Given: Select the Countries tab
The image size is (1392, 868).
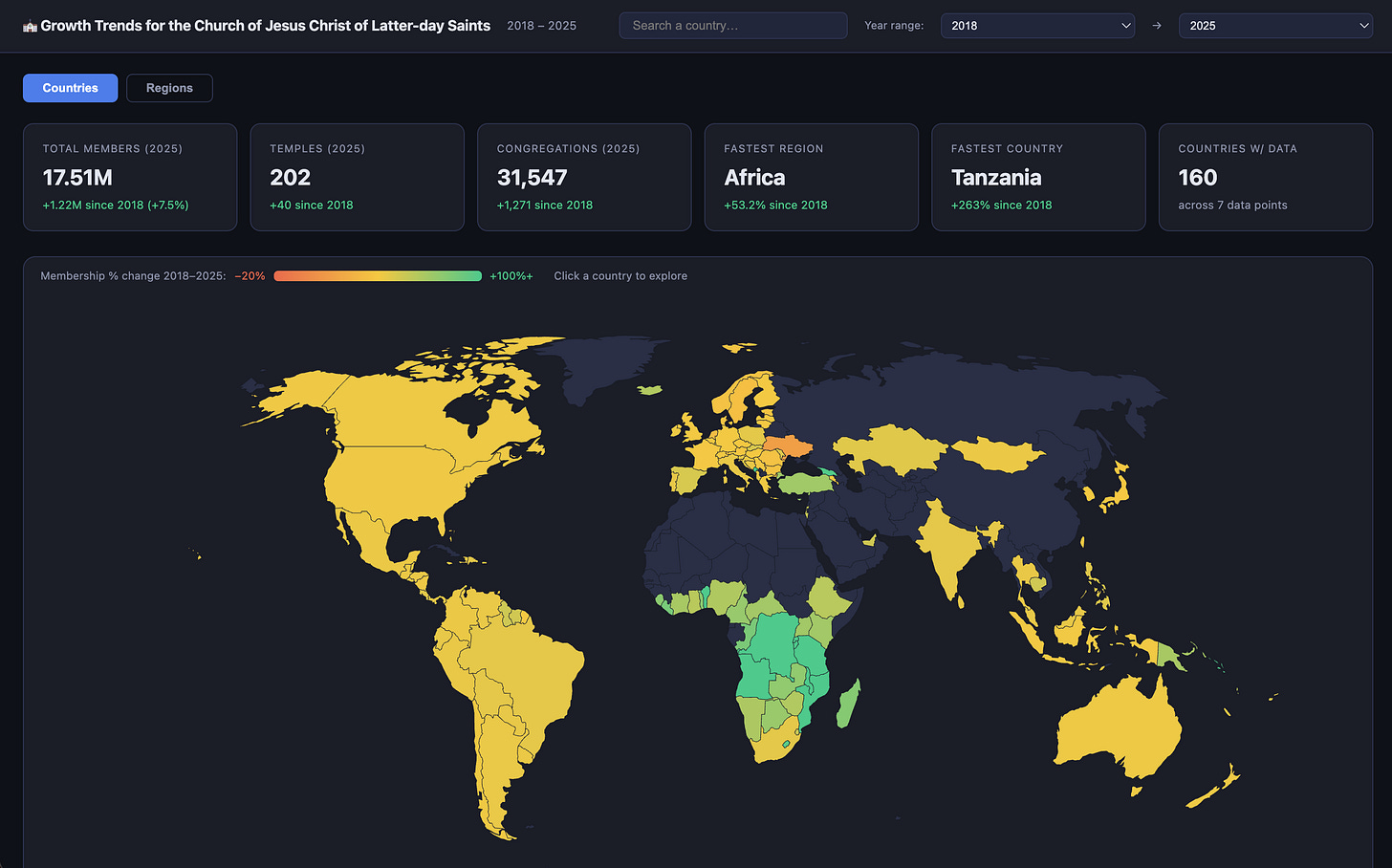Looking at the screenshot, I should coord(70,88).
